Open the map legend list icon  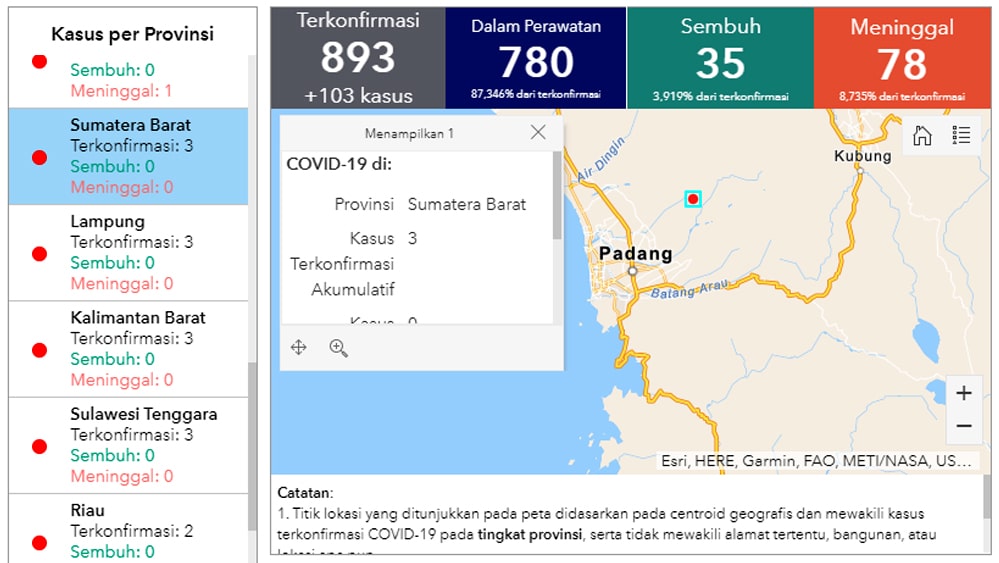tap(961, 136)
